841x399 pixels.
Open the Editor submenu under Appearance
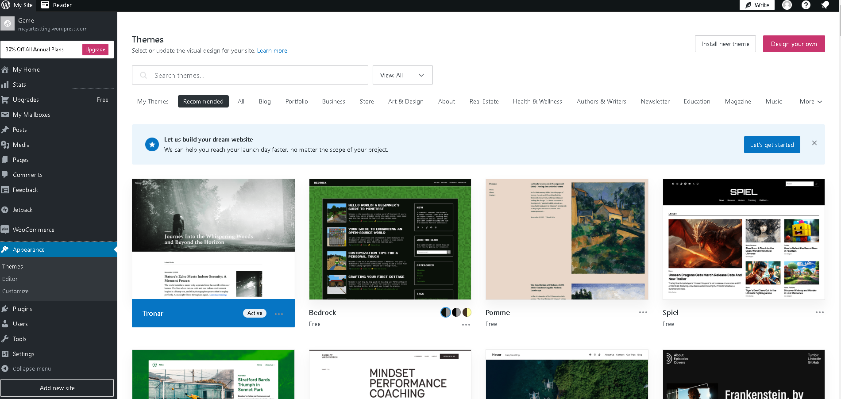coord(10,279)
